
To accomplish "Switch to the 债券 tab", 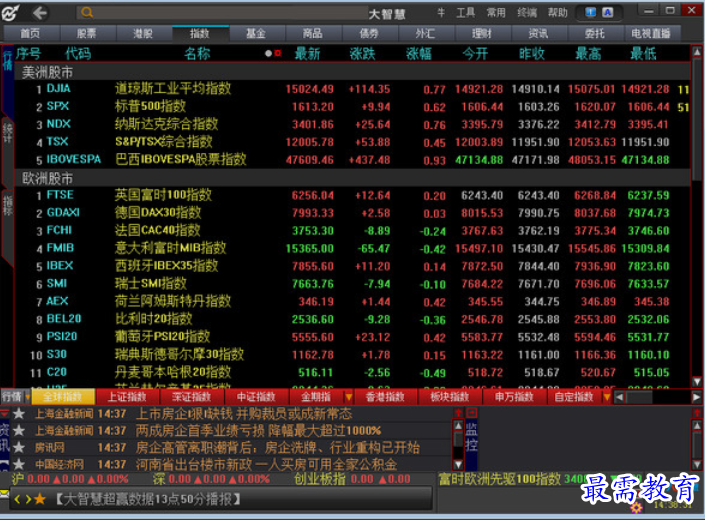I will point(369,33).
